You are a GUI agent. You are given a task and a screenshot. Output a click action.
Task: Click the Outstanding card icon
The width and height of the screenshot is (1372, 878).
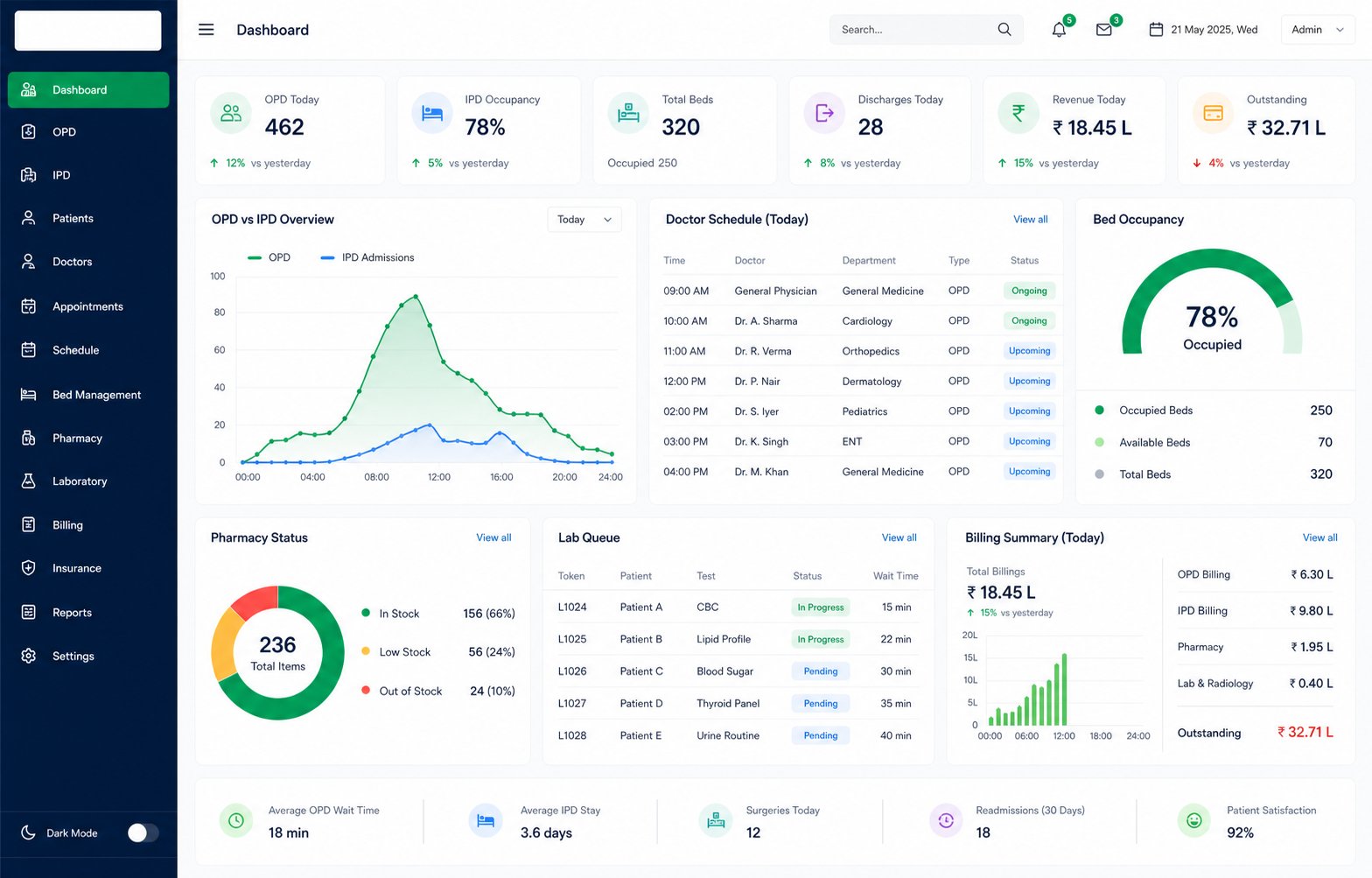(x=1213, y=113)
